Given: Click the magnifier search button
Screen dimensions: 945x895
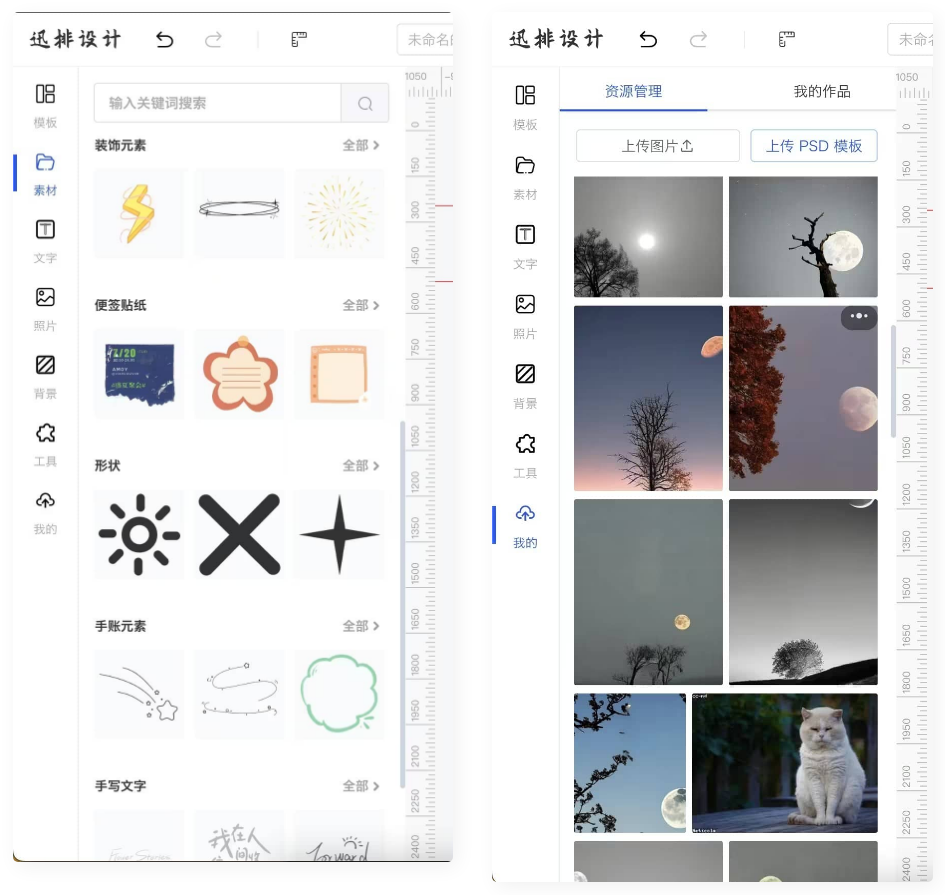Looking at the screenshot, I should [x=365, y=103].
